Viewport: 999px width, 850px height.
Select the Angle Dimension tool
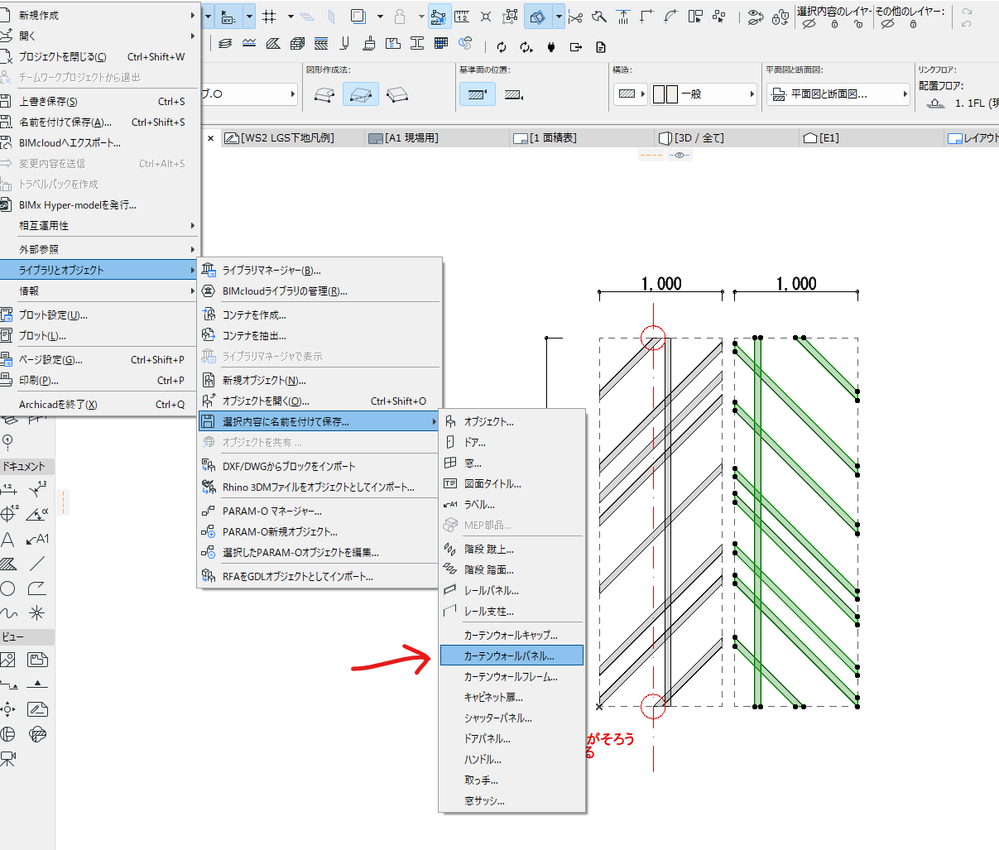(37, 514)
